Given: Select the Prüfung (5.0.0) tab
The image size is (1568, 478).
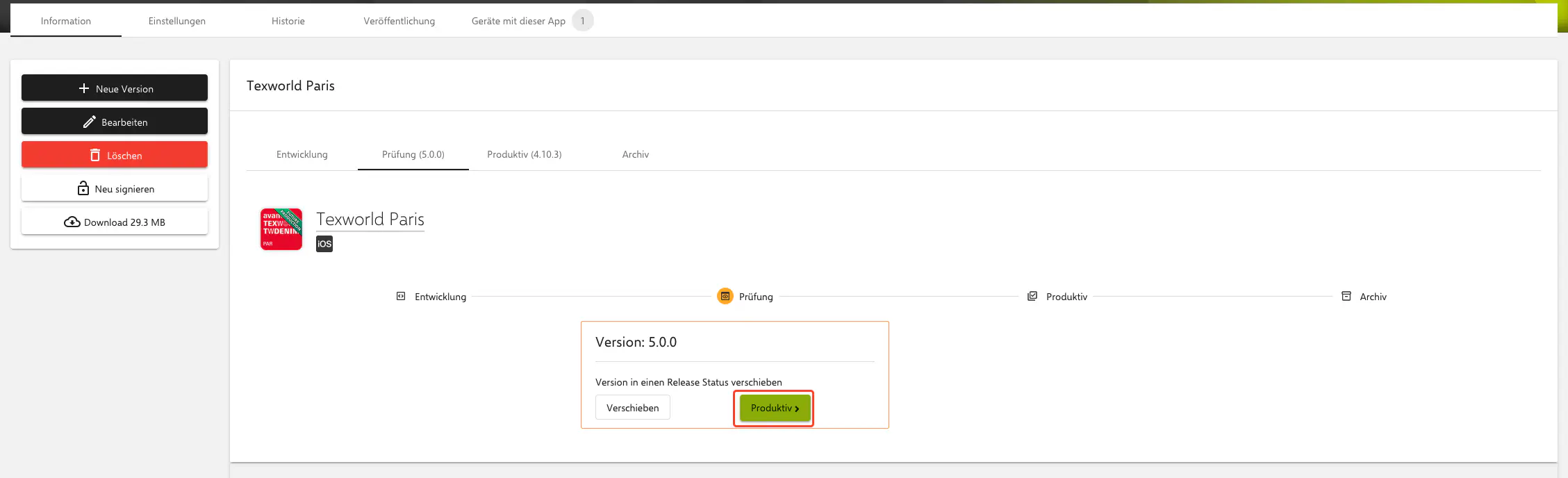Looking at the screenshot, I should pyautogui.click(x=413, y=154).
